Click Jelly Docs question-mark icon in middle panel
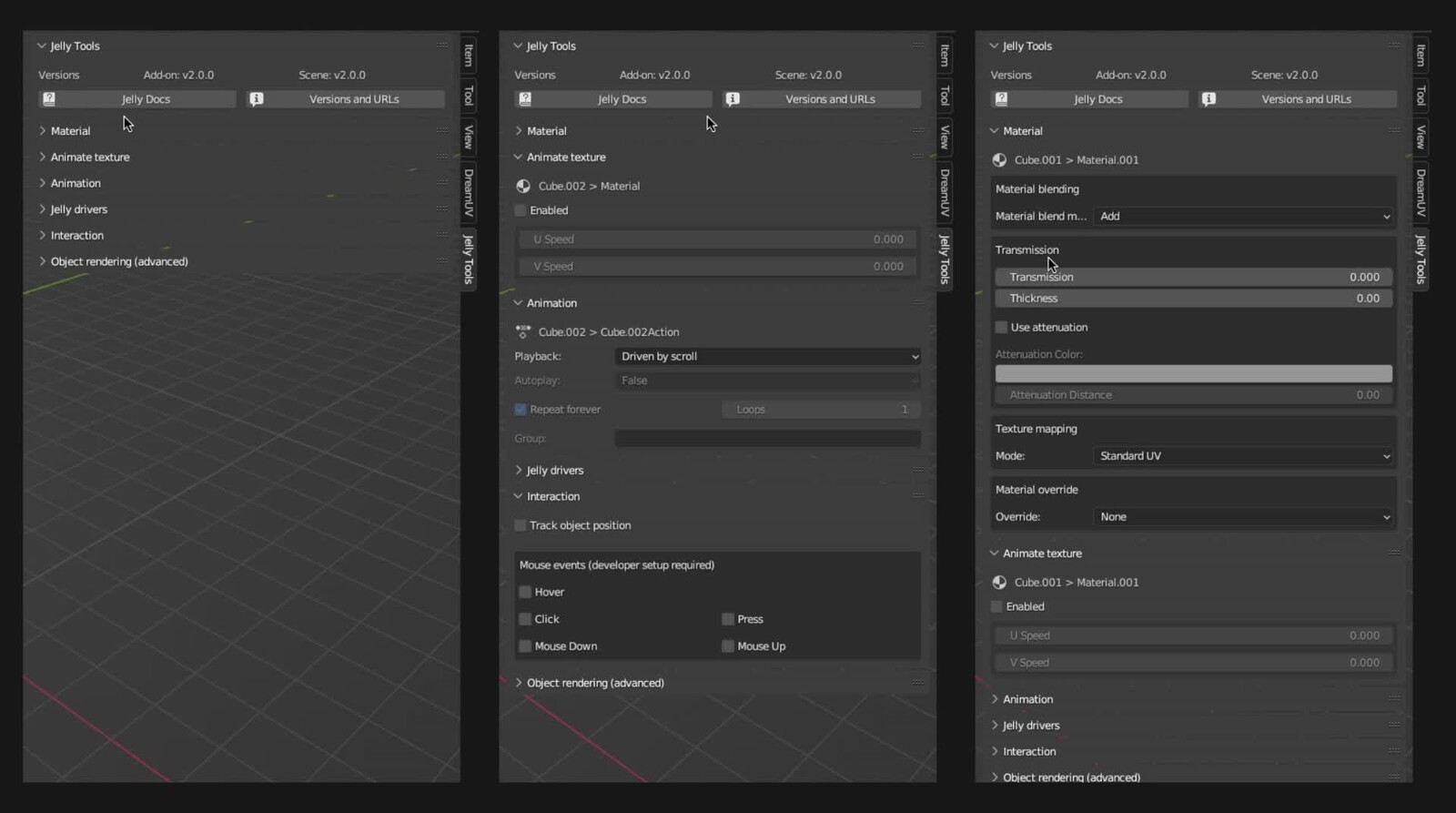 click(525, 98)
